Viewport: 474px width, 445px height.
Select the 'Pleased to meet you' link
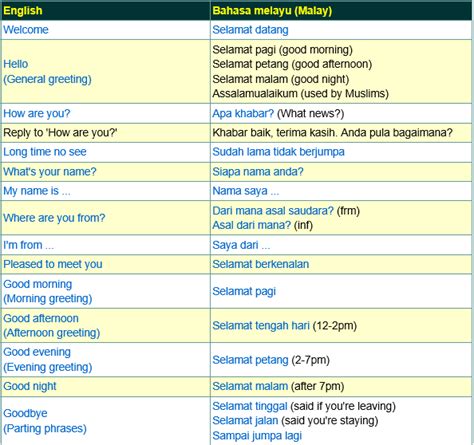(53, 264)
